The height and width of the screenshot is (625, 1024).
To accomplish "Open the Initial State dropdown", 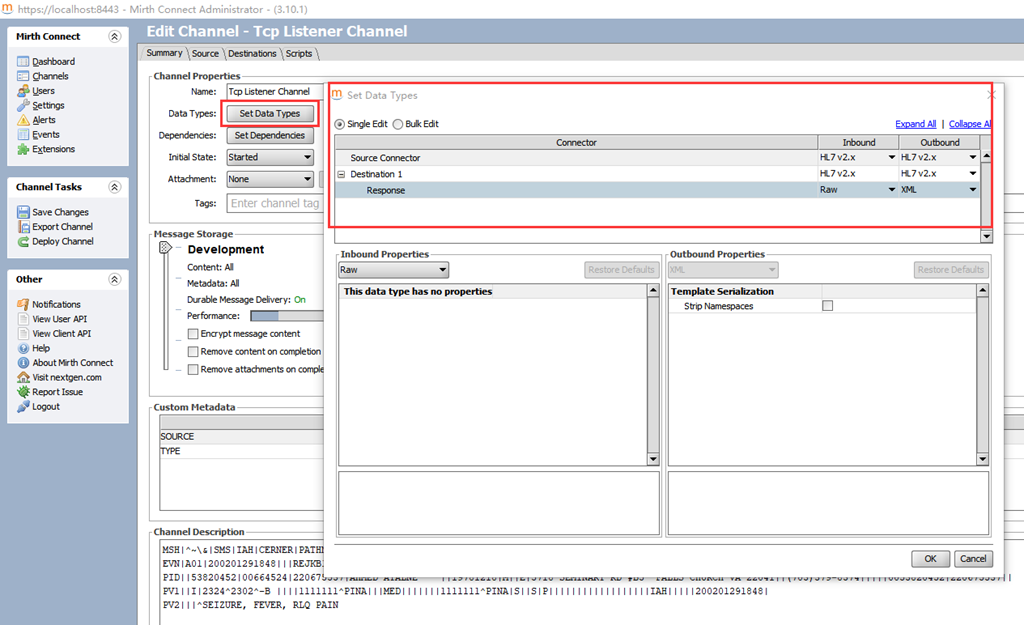I will [x=270, y=157].
